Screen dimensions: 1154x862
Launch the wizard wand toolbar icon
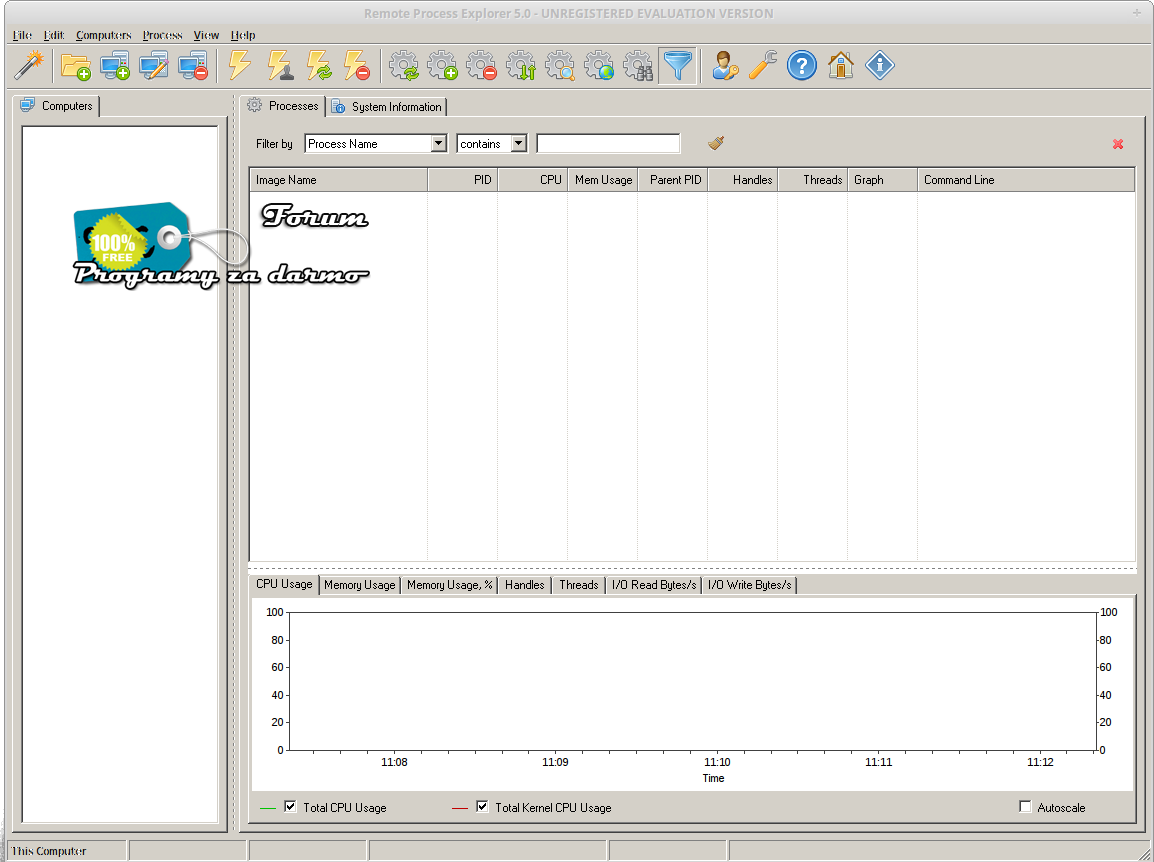(x=29, y=66)
